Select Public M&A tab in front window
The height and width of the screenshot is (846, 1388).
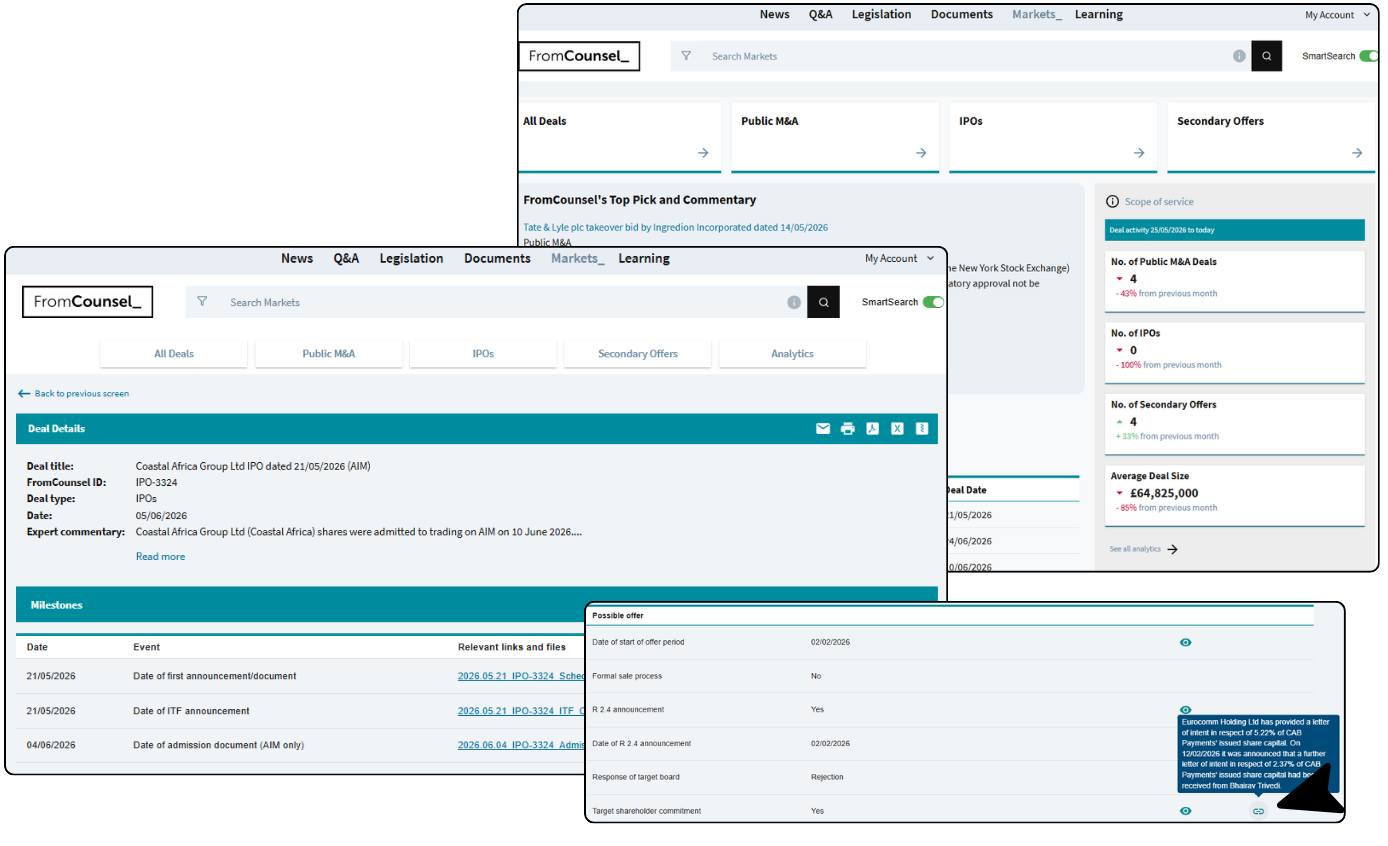pyautogui.click(x=329, y=354)
